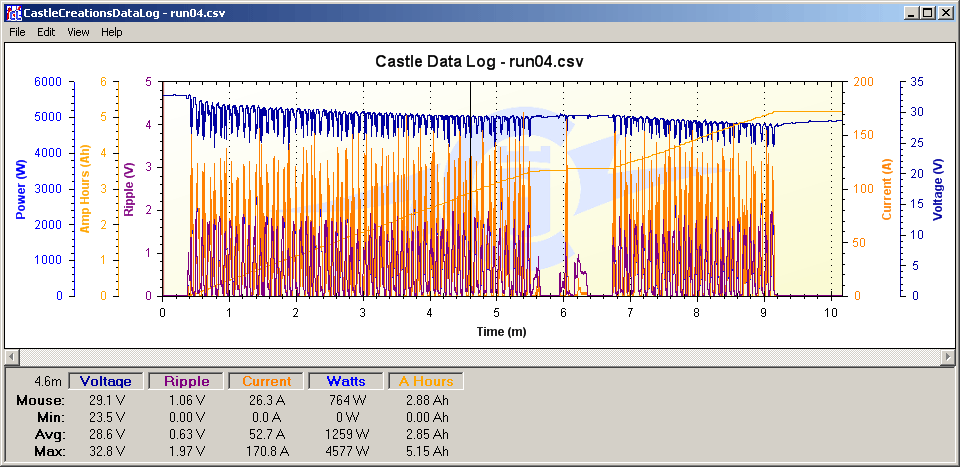
Task: Click the Max ripple value 1.97 V
Action: (x=186, y=452)
